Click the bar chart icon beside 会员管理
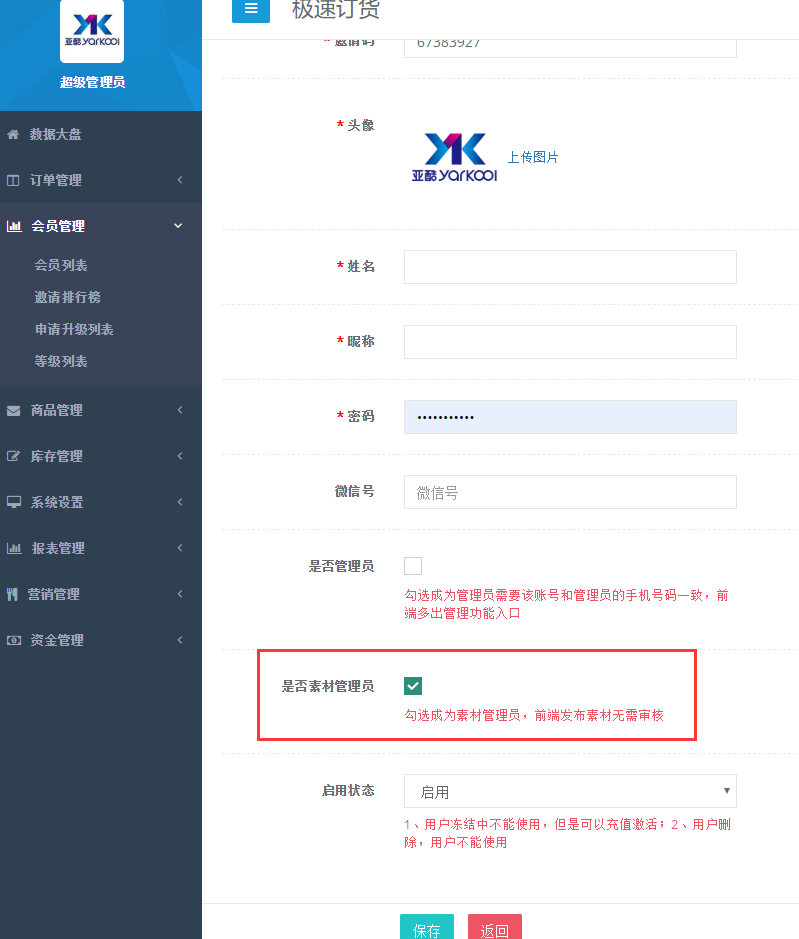The height and width of the screenshot is (939, 799). point(14,226)
